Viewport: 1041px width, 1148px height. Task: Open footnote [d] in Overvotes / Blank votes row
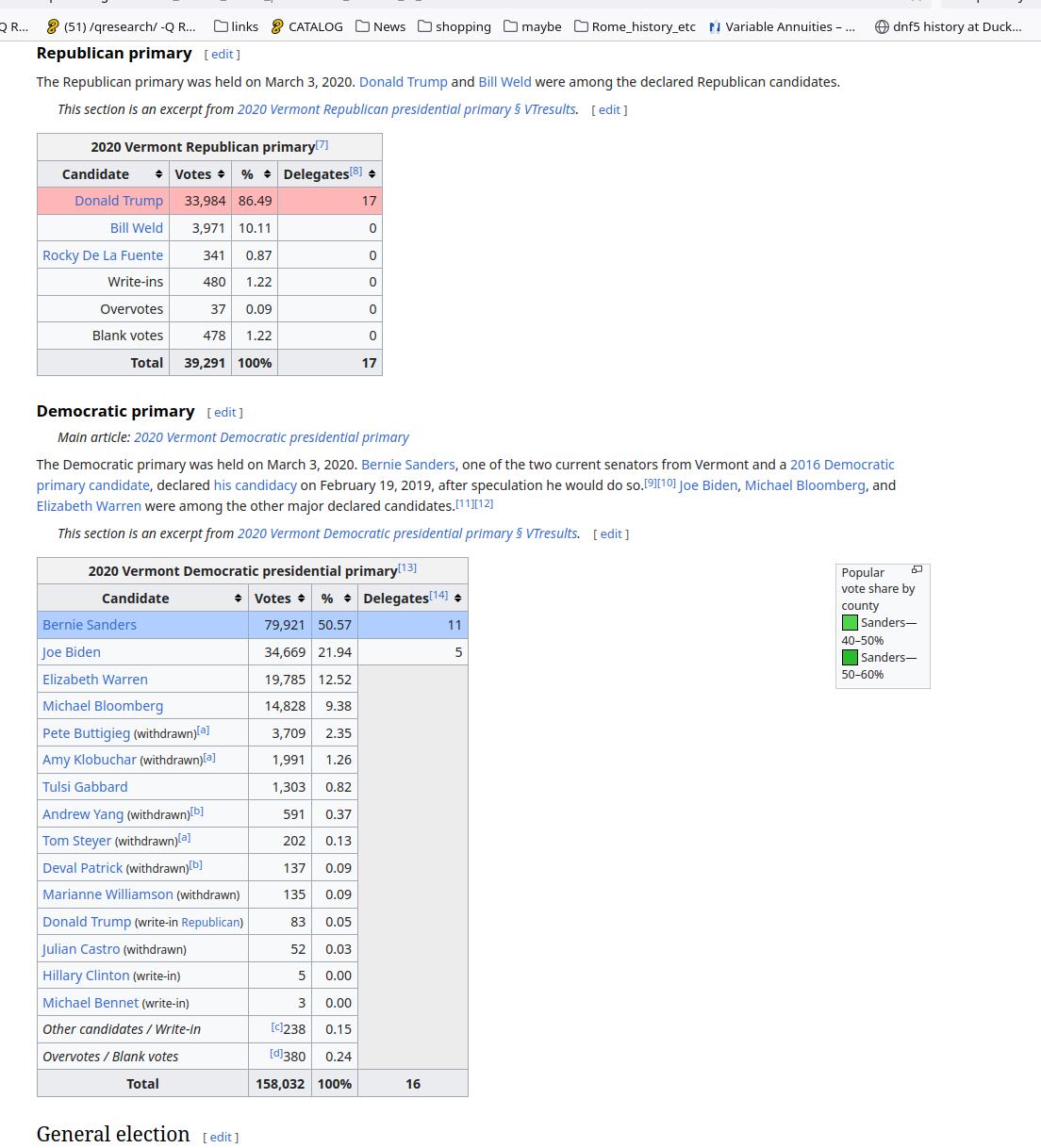tap(276, 1055)
